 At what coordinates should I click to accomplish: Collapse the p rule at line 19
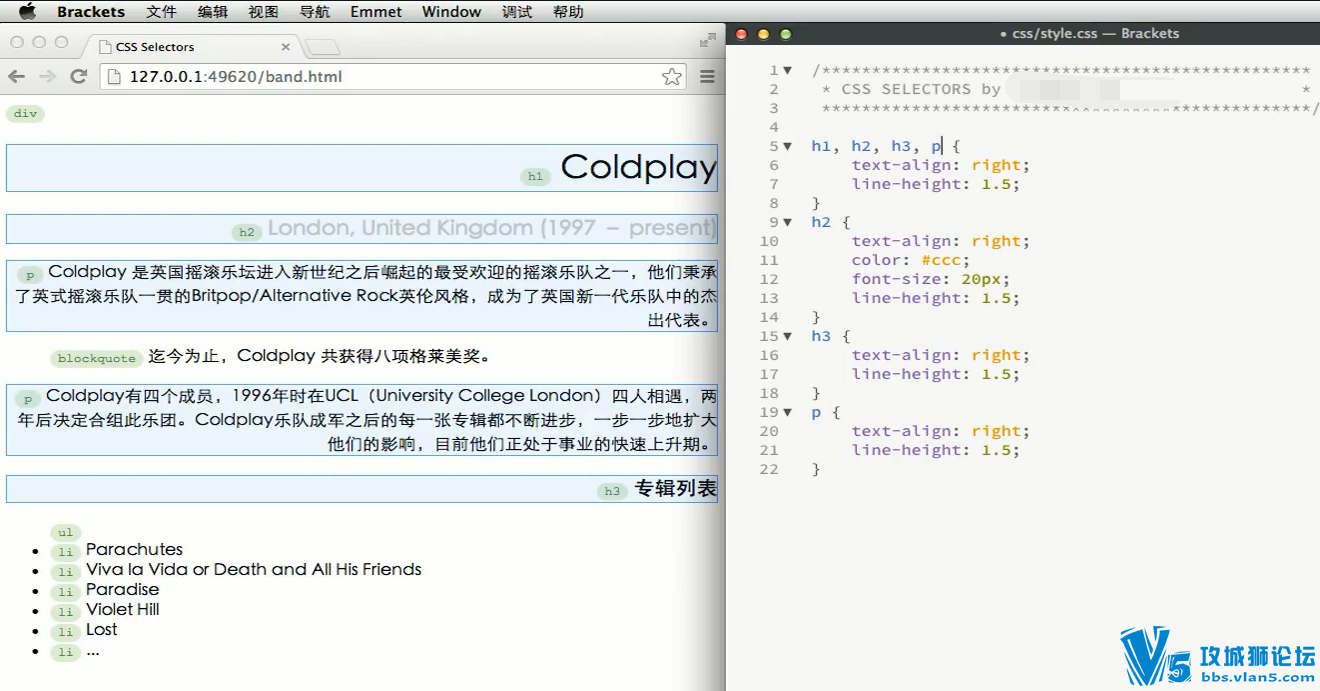coord(787,412)
